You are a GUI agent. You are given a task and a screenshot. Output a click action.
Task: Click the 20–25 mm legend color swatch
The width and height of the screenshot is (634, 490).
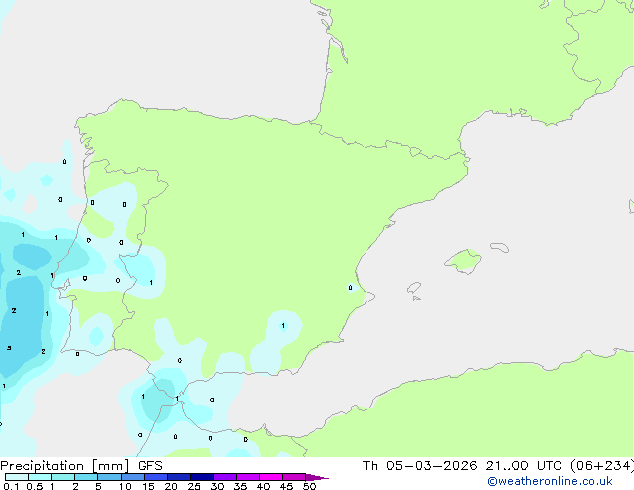pyautogui.click(x=178, y=477)
